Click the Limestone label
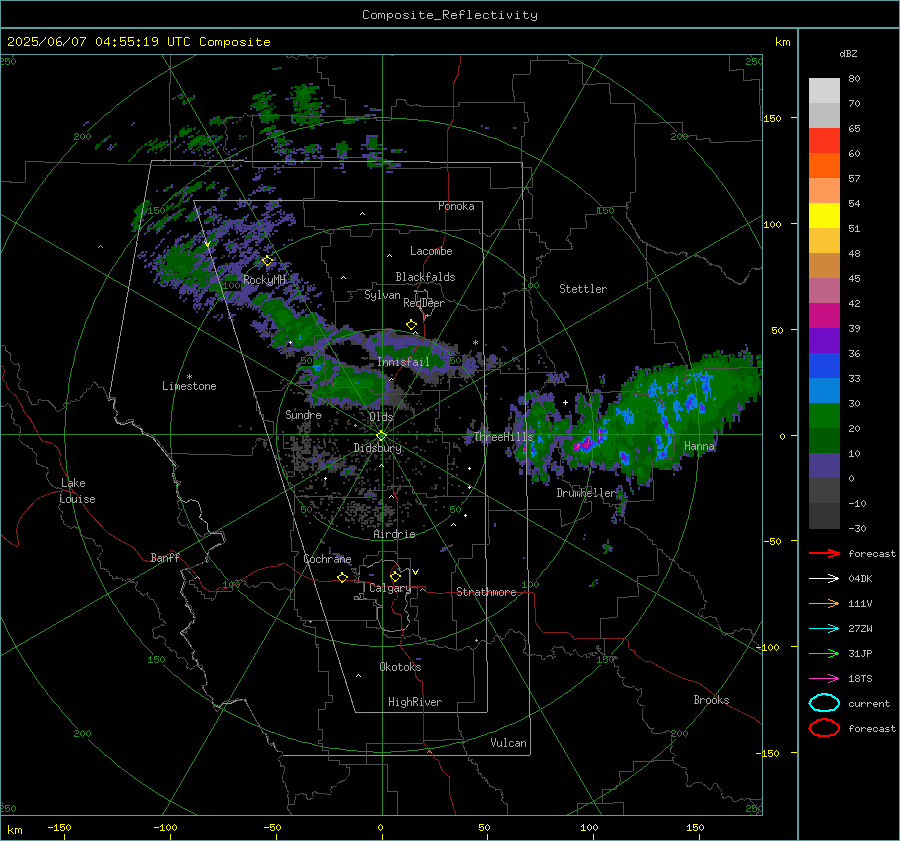This screenshot has width=900, height=841. click(x=189, y=386)
